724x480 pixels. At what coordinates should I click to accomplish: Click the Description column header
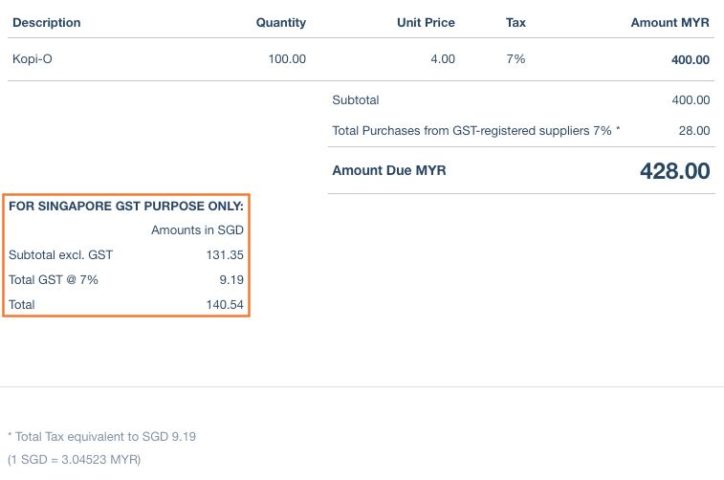(x=47, y=22)
